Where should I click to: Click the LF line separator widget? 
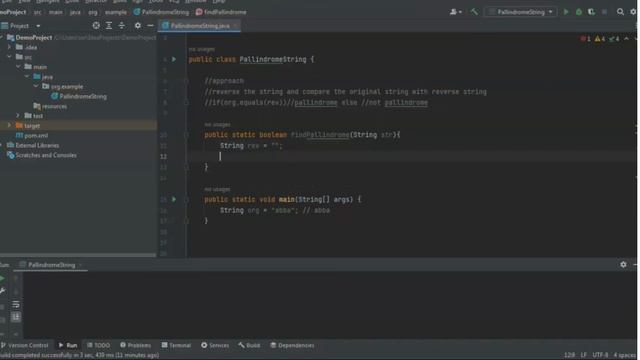[x=584, y=355]
